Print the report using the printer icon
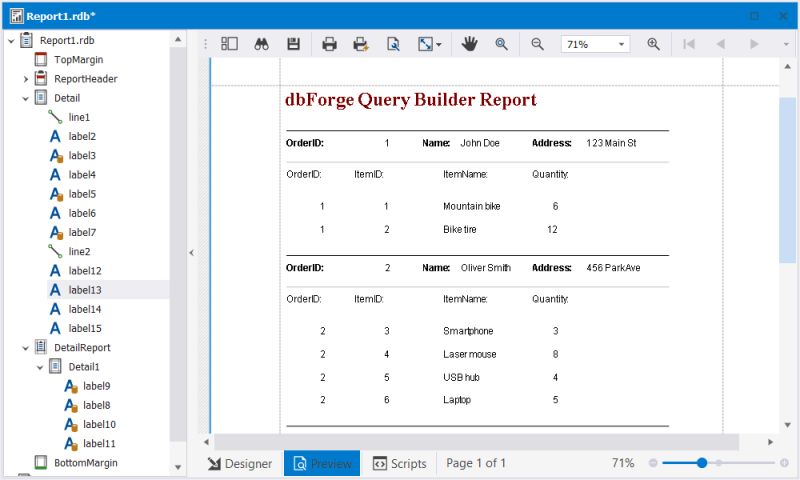Image resolution: width=800 pixels, height=480 pixels. (329, 44)
